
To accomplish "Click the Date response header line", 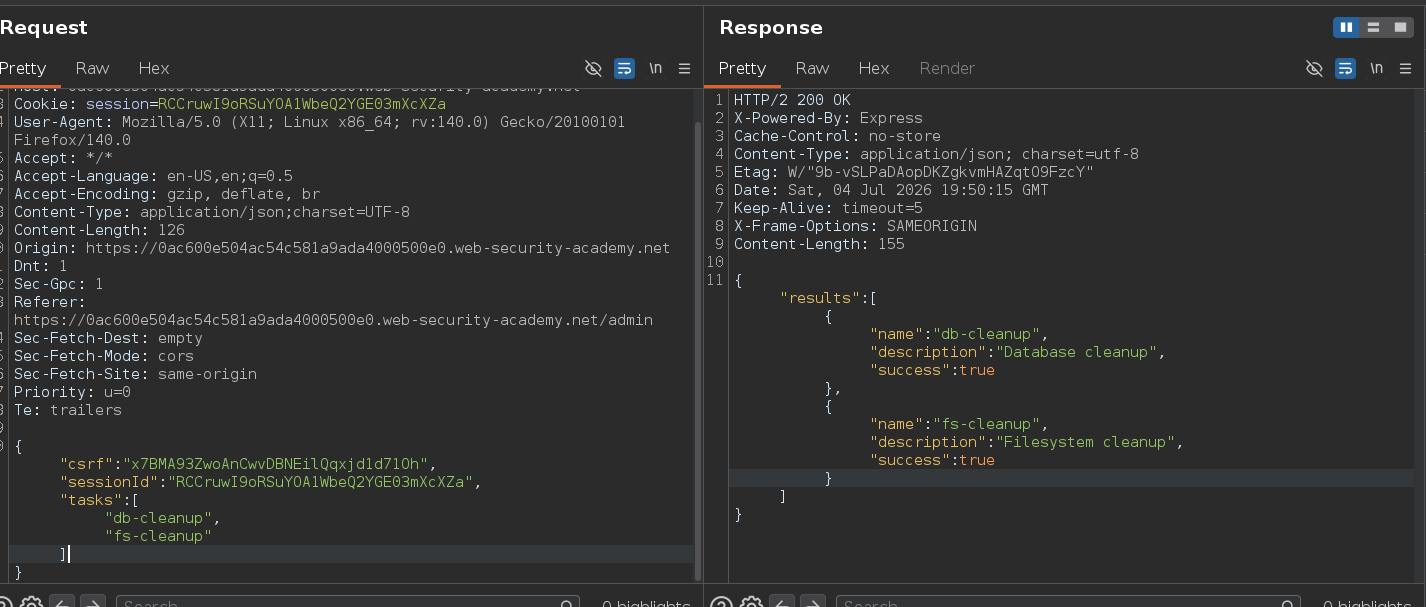I will pyautogui.click(x=891, y=190).
